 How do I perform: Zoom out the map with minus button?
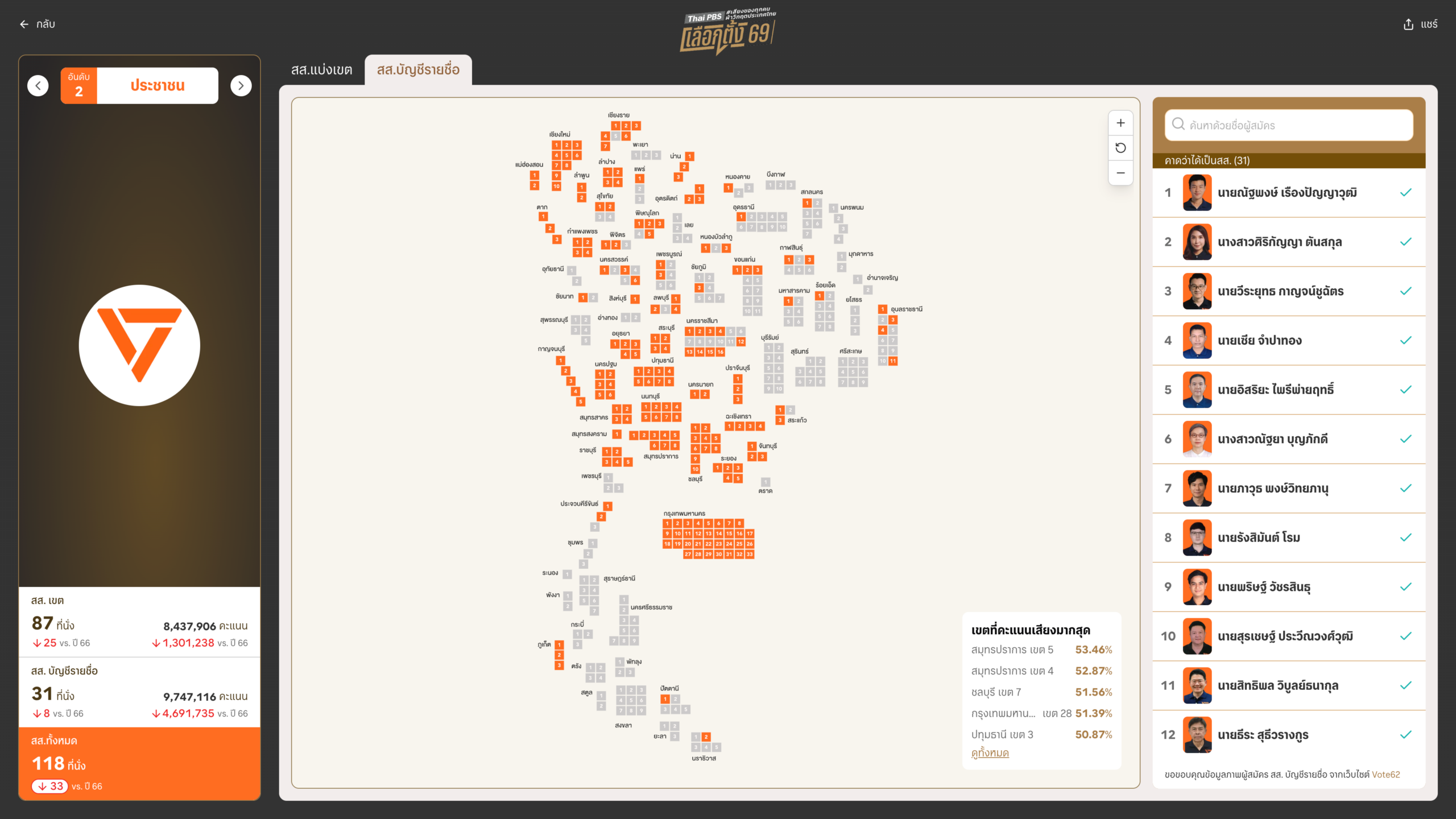(1120, 173)
